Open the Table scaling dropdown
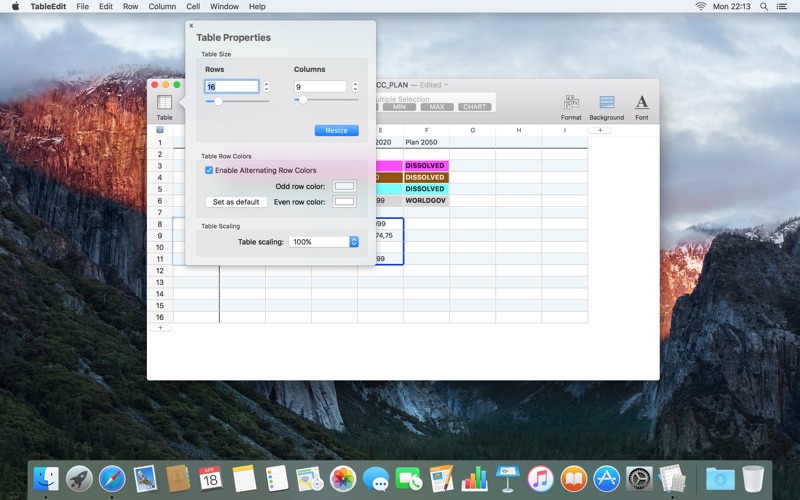 [323, 242]
